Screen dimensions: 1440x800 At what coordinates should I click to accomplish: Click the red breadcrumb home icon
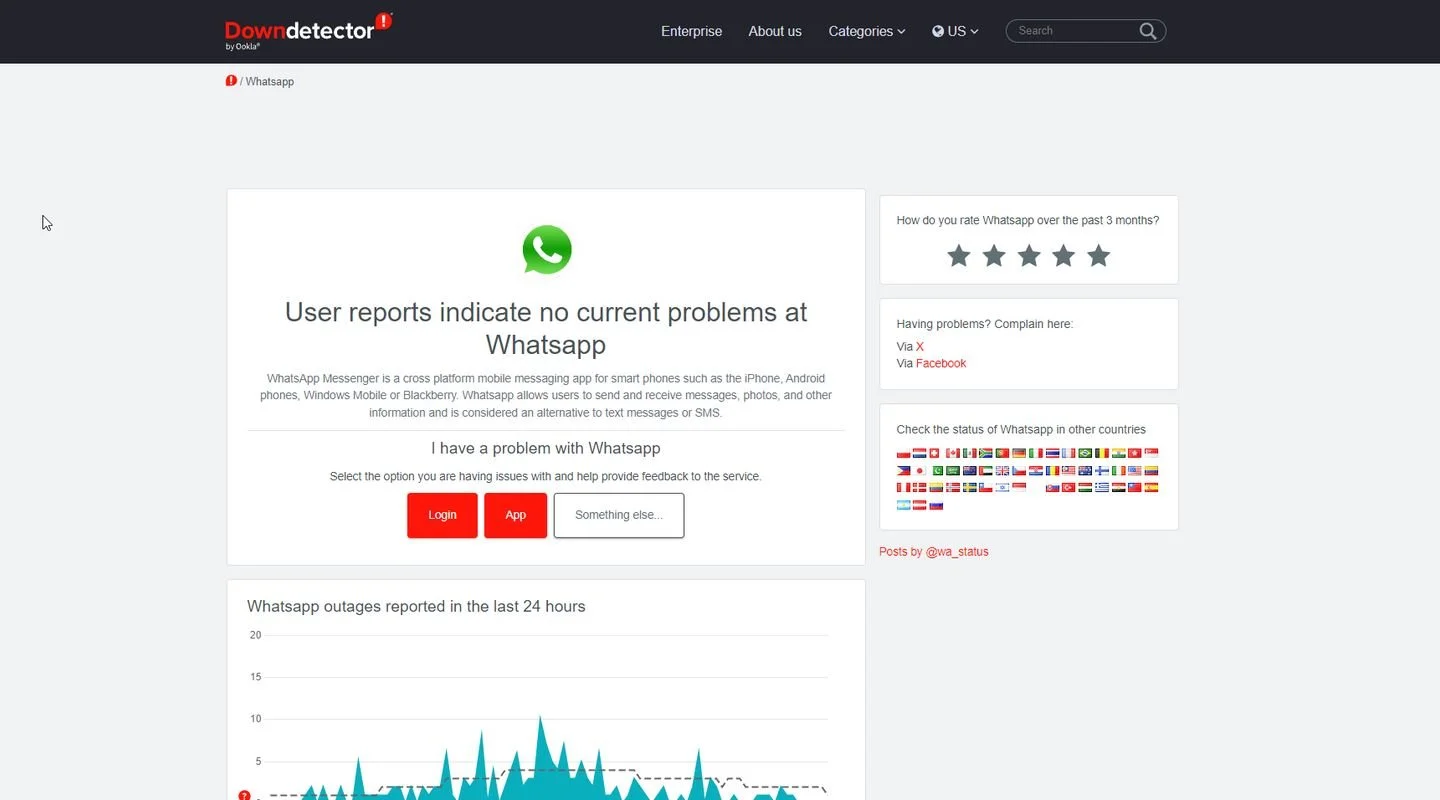coord(231,81)
